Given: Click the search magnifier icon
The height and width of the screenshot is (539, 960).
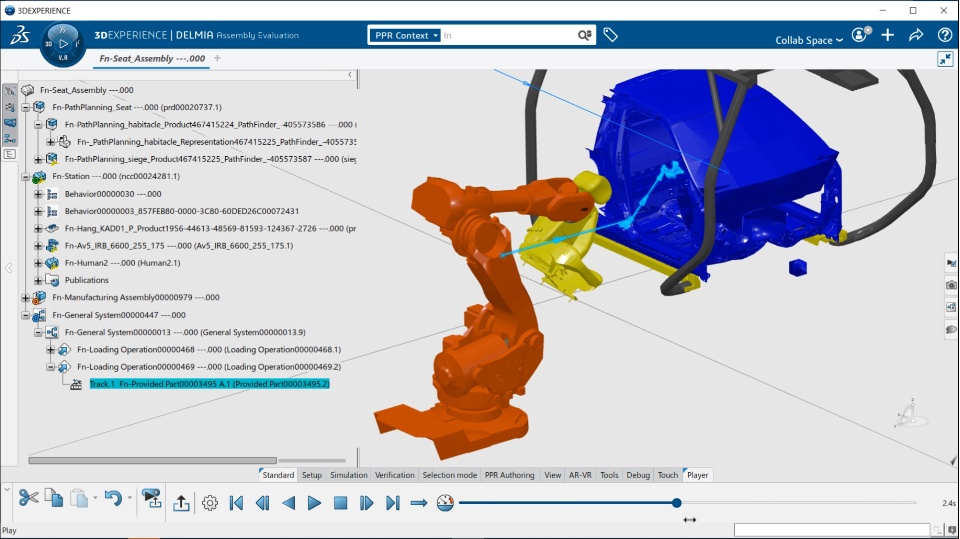Looking at the screenshot, I should point(585,36).
